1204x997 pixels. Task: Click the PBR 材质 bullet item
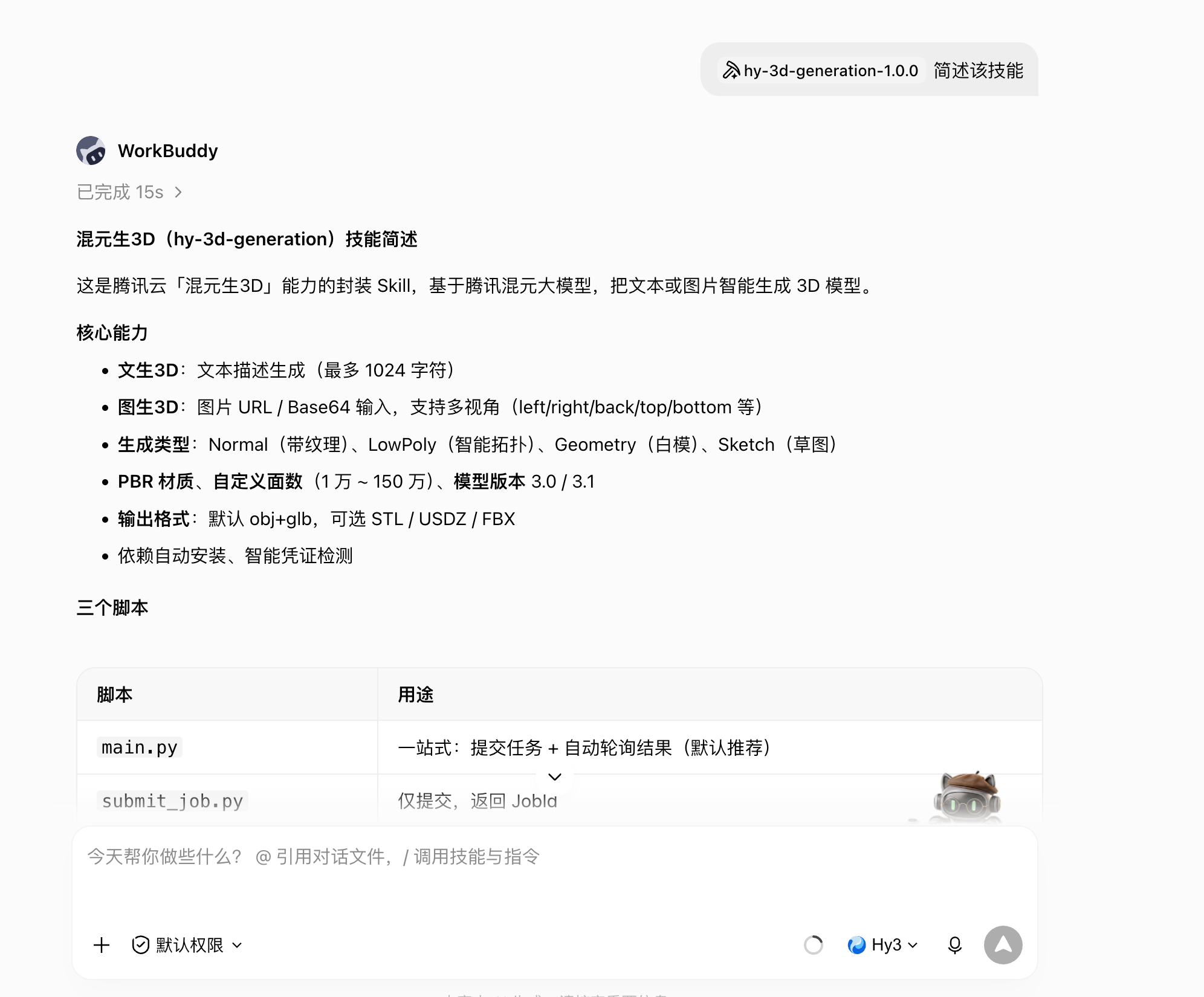pos(357,482)
